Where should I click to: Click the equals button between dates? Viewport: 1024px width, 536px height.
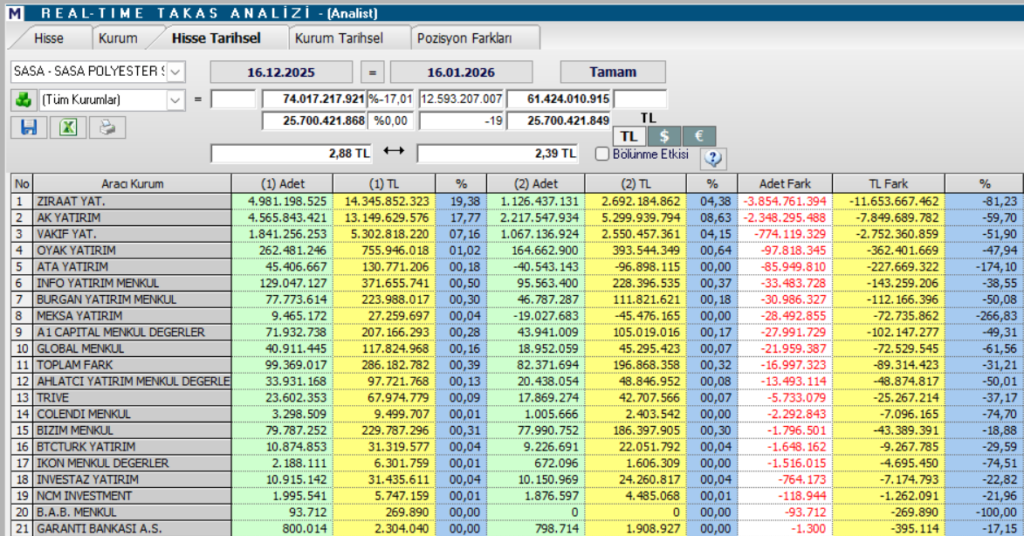click(x=372, y=72)
